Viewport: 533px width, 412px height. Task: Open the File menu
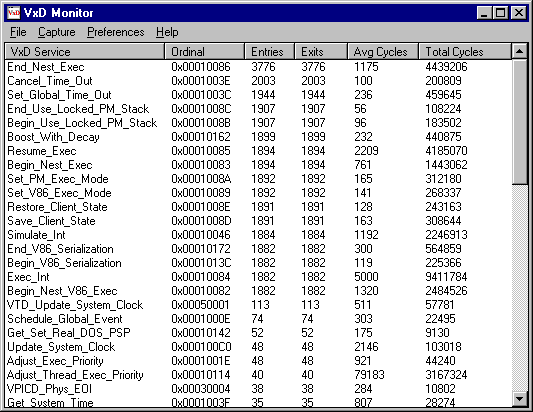pyautogui.click(x=18, y=32)
